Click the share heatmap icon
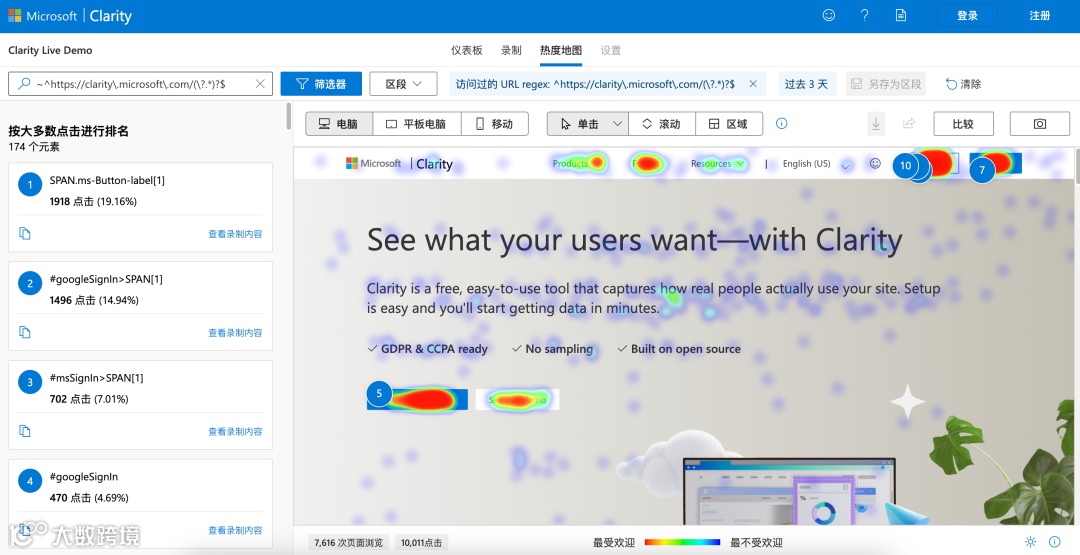 point(908,124)
